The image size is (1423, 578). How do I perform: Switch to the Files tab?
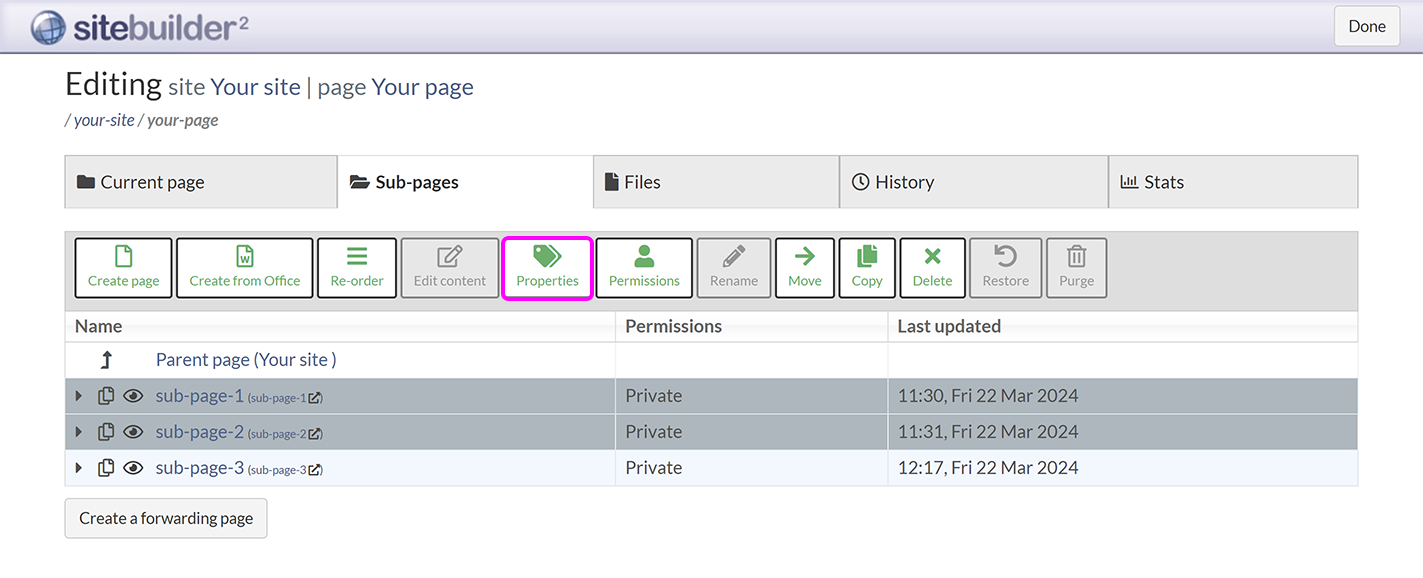pyautogui.click(x=716, y=182)
